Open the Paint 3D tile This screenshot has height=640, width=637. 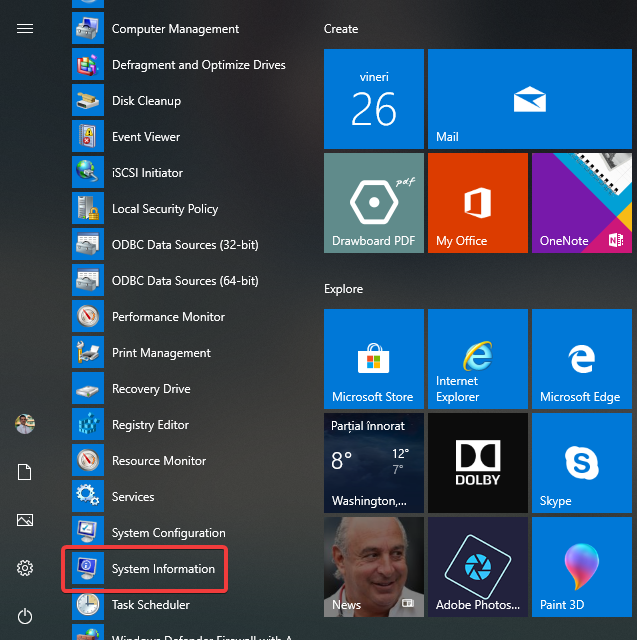click(582, 567)
